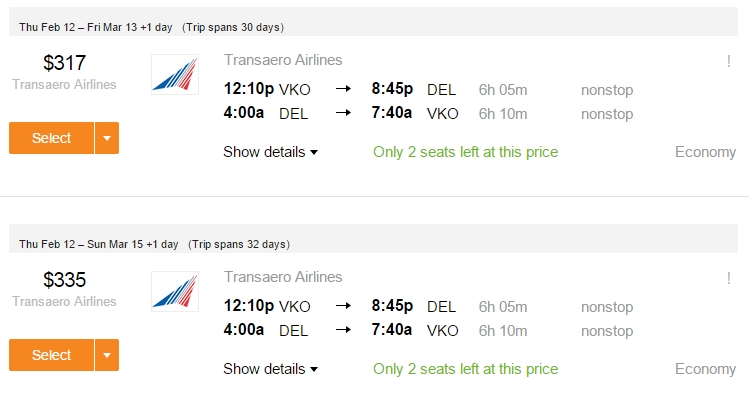Click 'Only 2 seats left' notice, first flight
This screenshot has width=749, height=412.
[x=465, y=152]
